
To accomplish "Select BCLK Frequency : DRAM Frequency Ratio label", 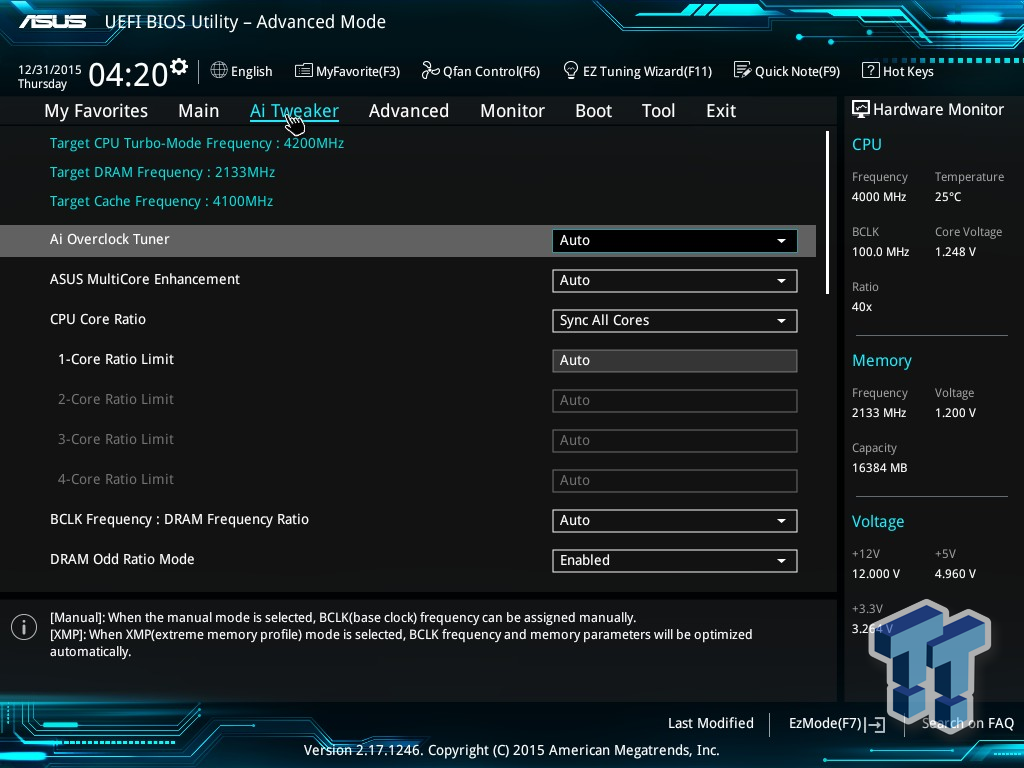I will click(180, 519).
